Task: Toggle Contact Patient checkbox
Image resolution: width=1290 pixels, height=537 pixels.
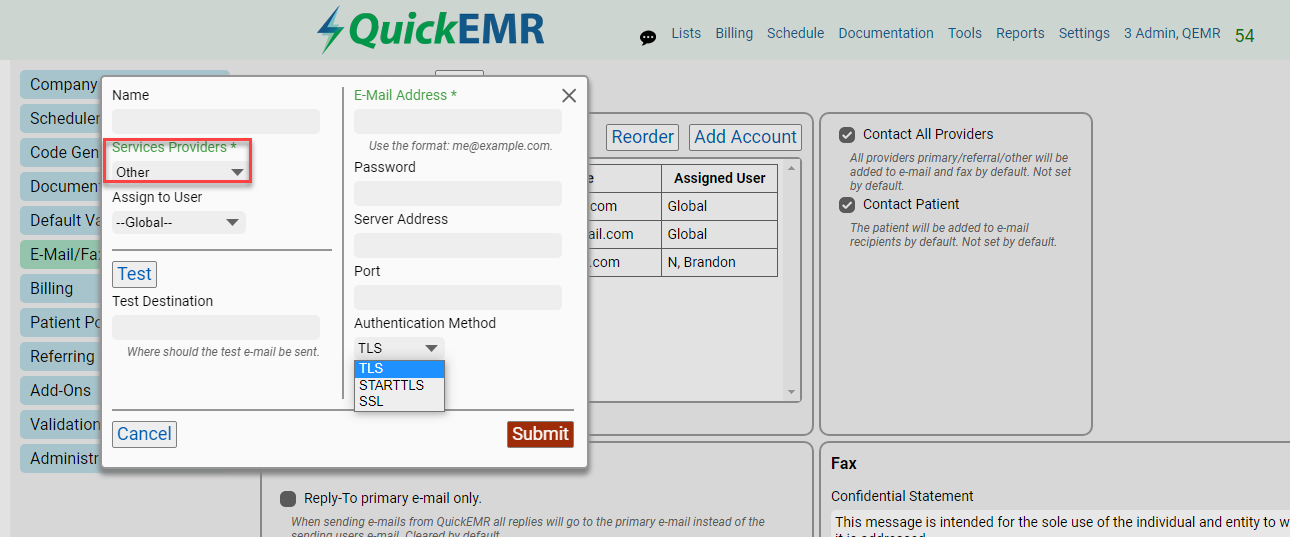Action: click(847, 205)
